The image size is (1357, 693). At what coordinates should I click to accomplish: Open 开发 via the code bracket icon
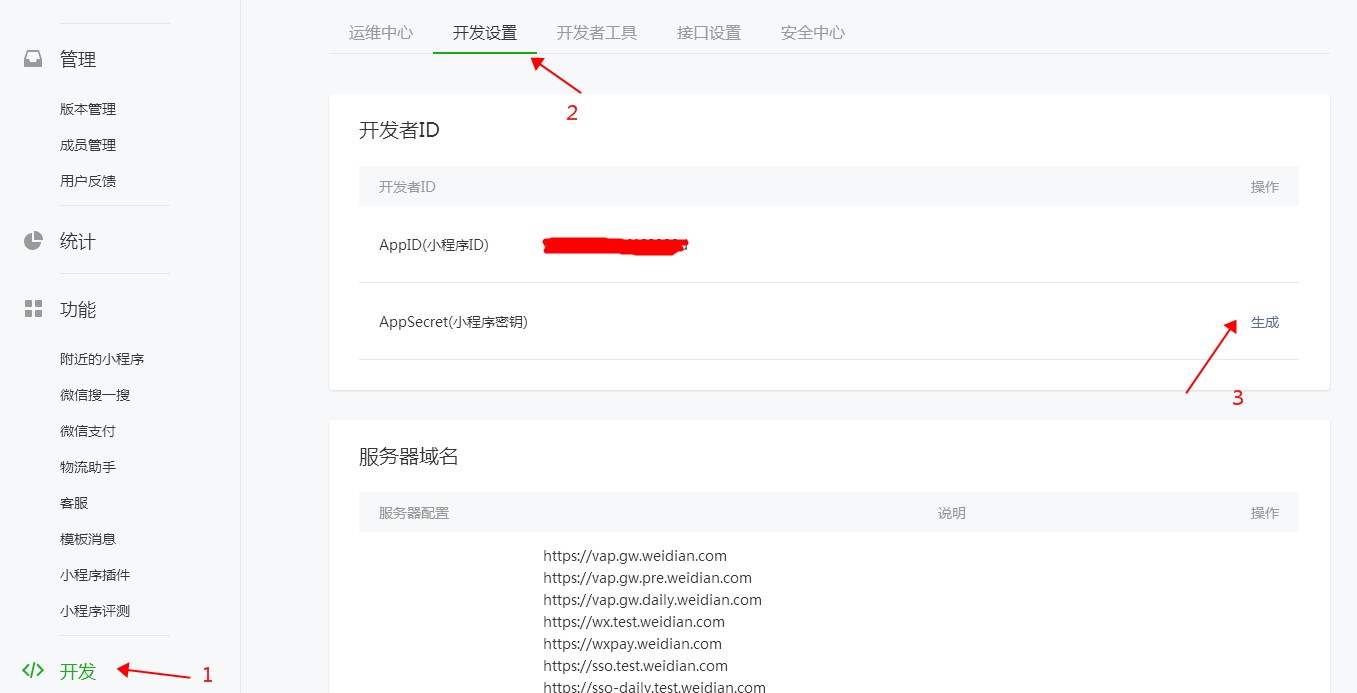[33, 671]
